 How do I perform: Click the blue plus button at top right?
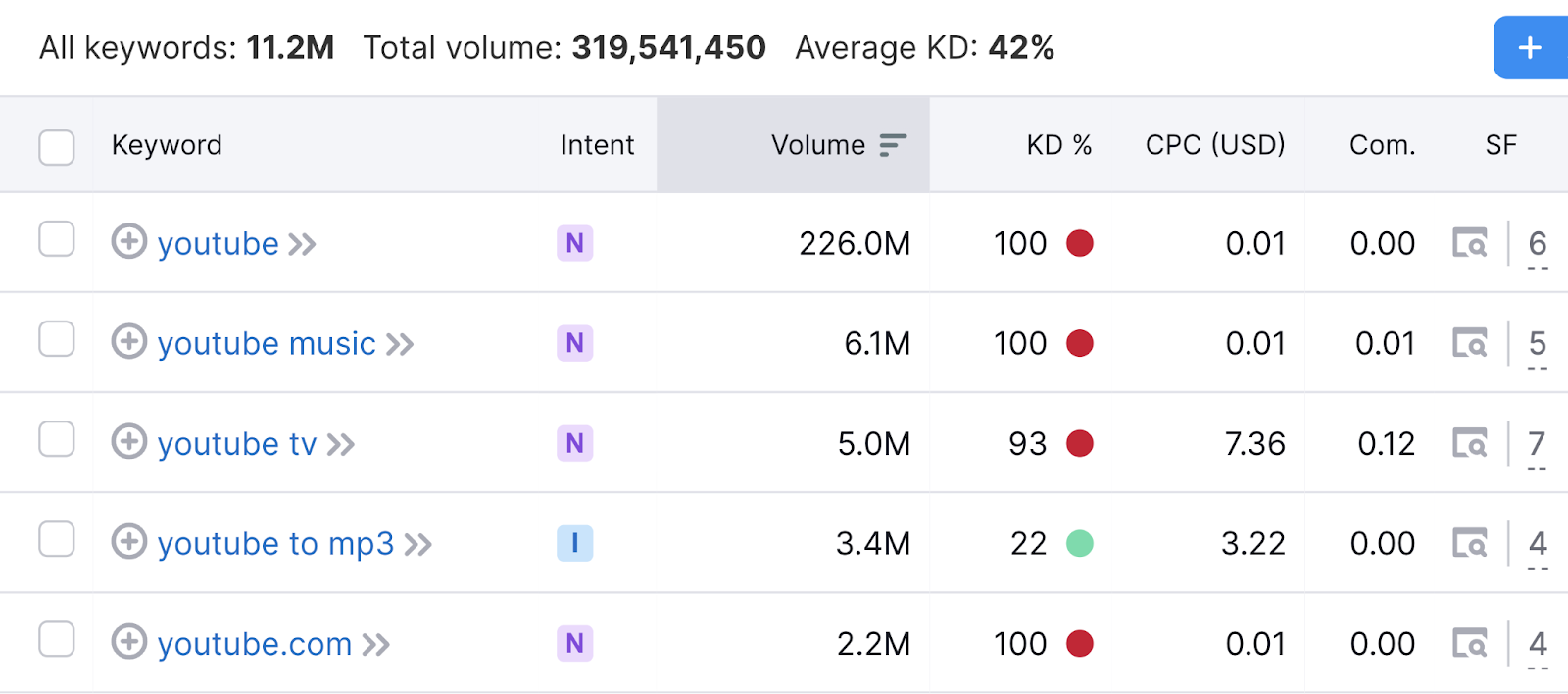[1531, 47]
